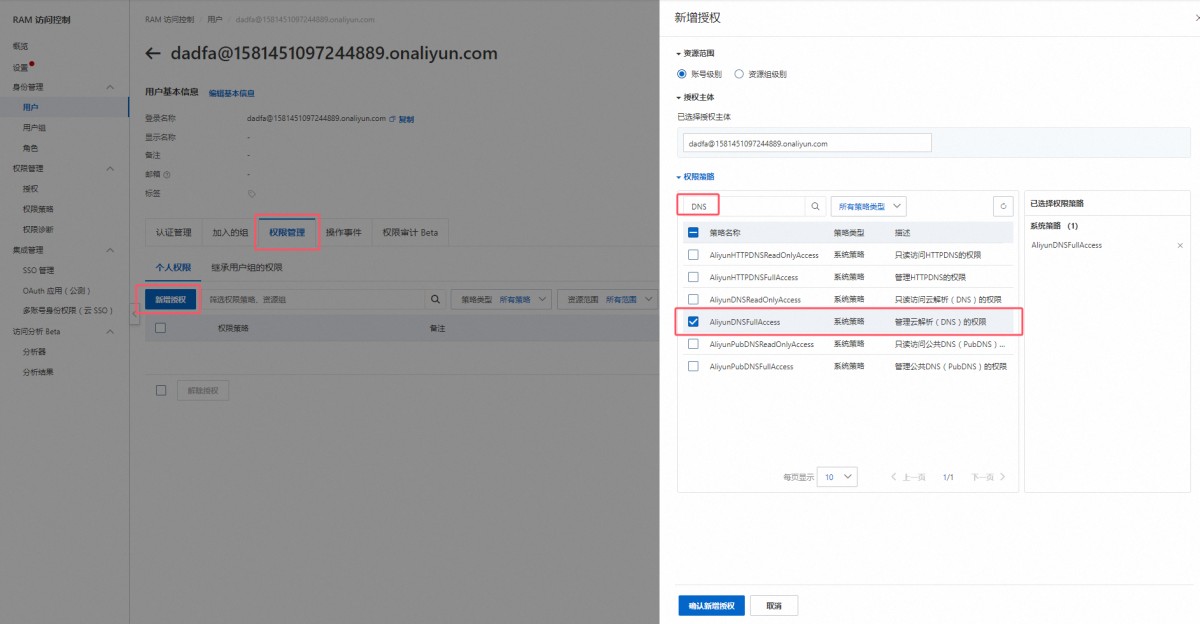Collapse the 访问分析 Beta sidebar group
Screen dimensions: 1200x624
pos(110,332)
